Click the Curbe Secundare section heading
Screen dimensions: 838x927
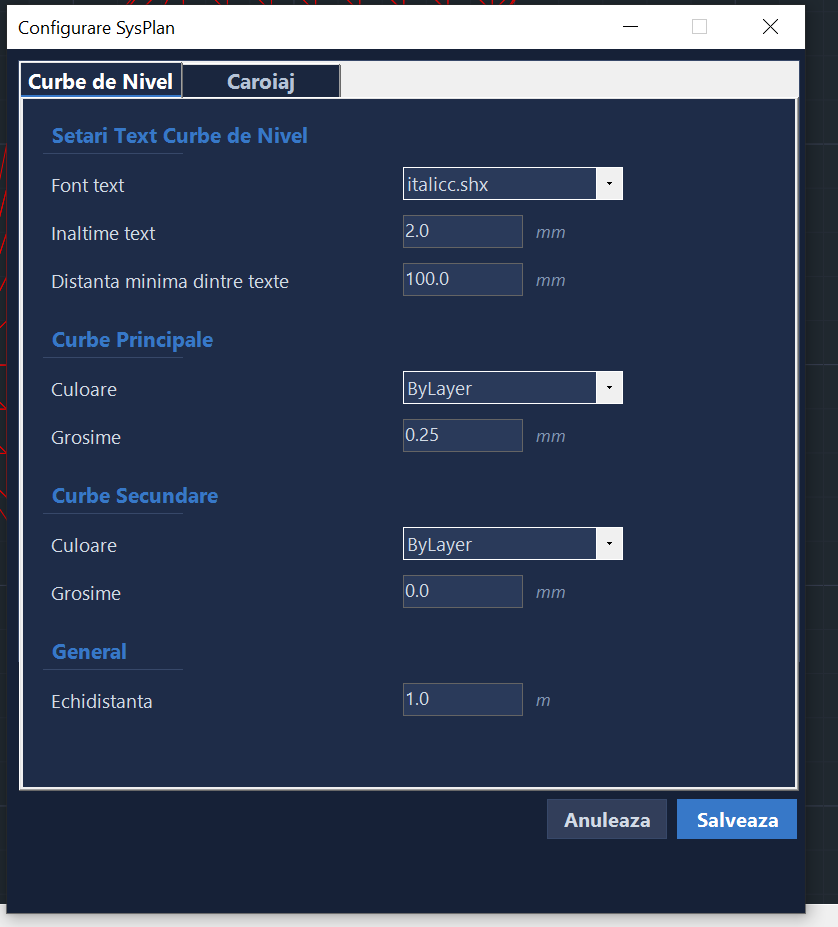click(135, 496)
